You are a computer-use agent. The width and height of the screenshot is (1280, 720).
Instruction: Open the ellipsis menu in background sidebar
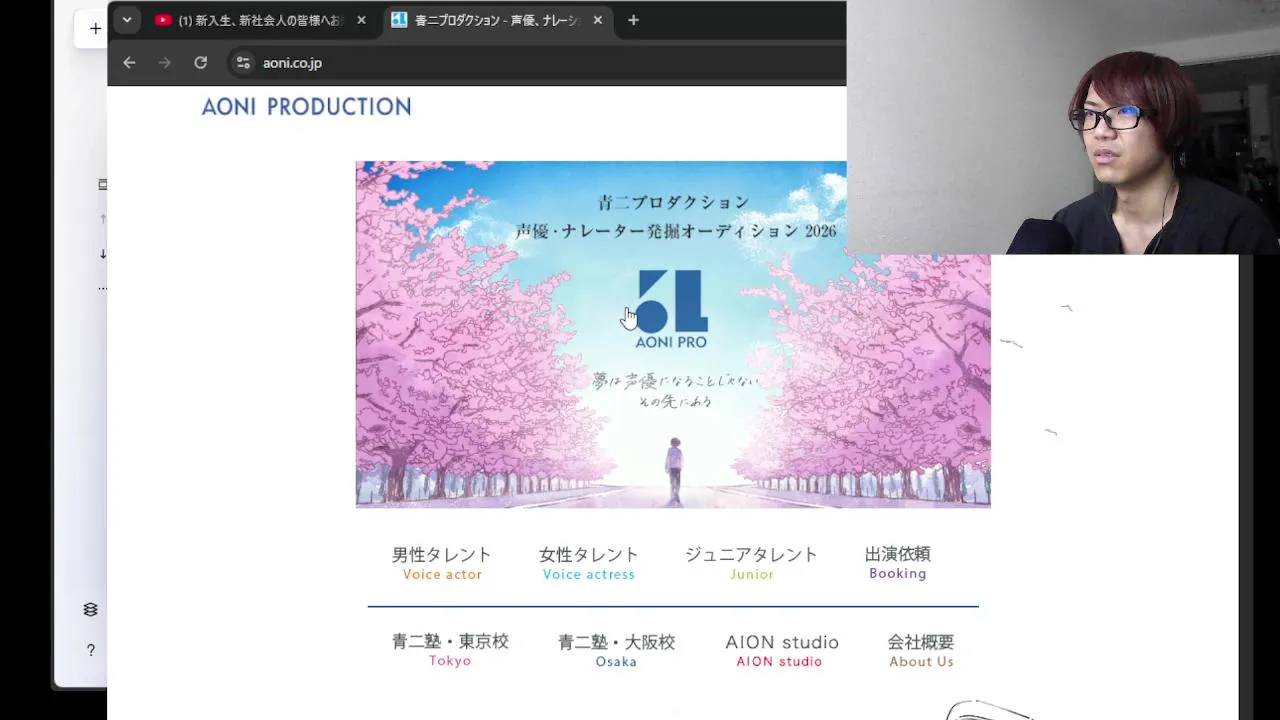click(x=102, y=288)
